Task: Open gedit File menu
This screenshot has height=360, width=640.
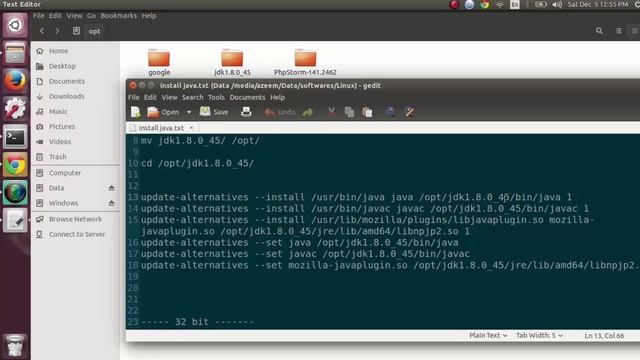Action: 133,98
